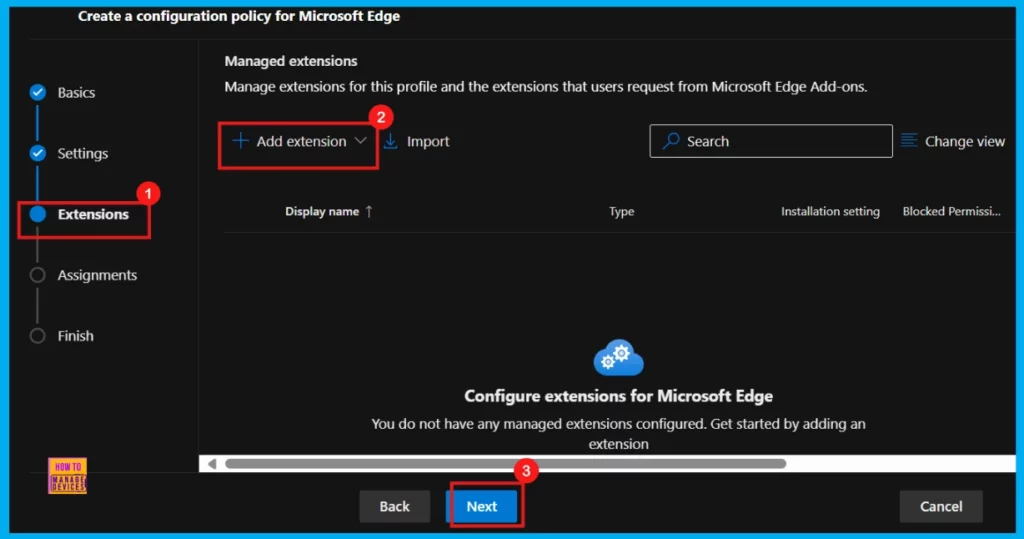The height and width of the screenshot is (539, 1024).
Task: Click the Cancel button
Action: [940, 506]
